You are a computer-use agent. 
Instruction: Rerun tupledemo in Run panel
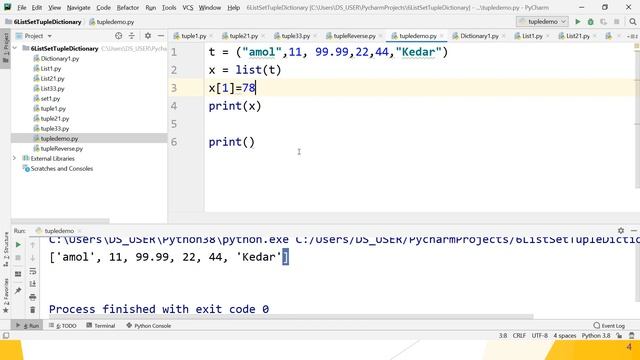(18, 245)
